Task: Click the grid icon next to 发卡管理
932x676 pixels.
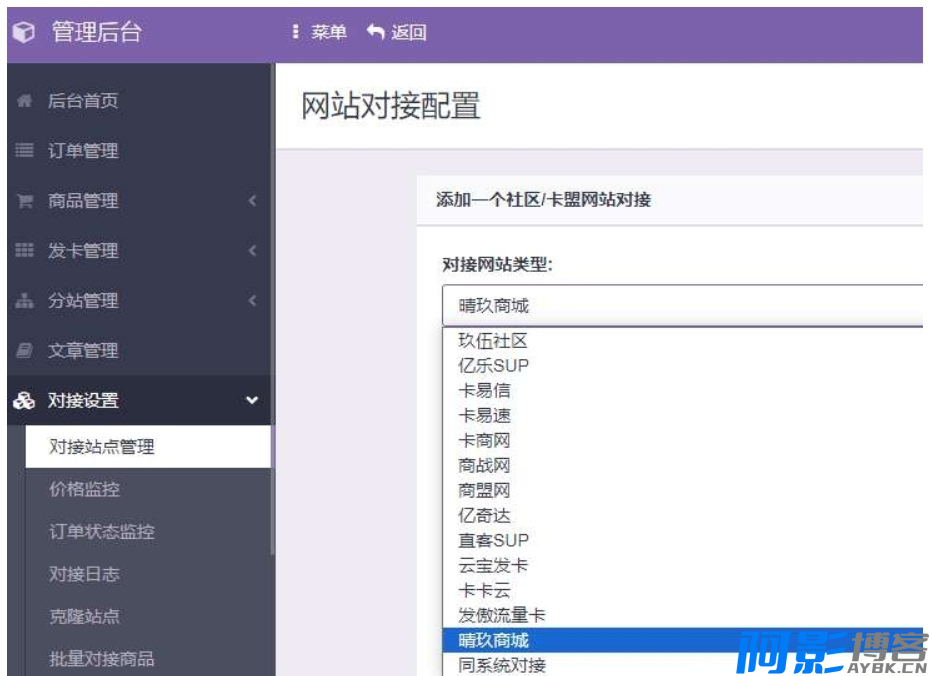Action: [x=24, y=250]
